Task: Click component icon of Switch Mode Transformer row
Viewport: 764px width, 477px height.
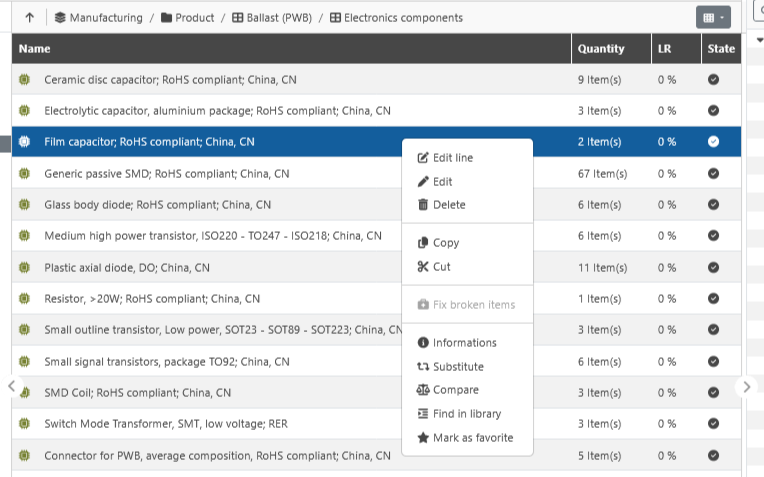Action: point(24,424)
